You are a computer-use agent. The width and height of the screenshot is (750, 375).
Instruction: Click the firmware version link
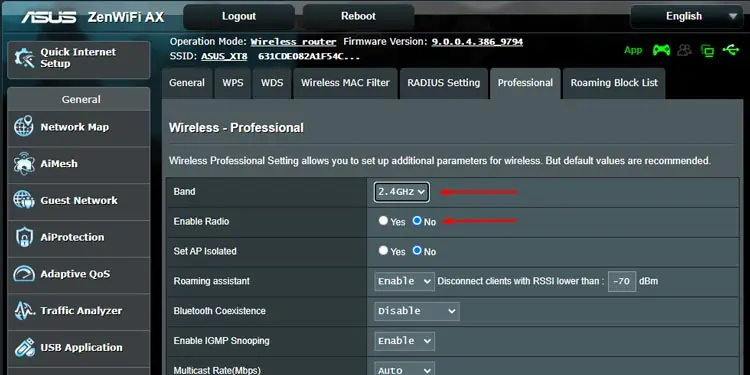tap(477, 42)
